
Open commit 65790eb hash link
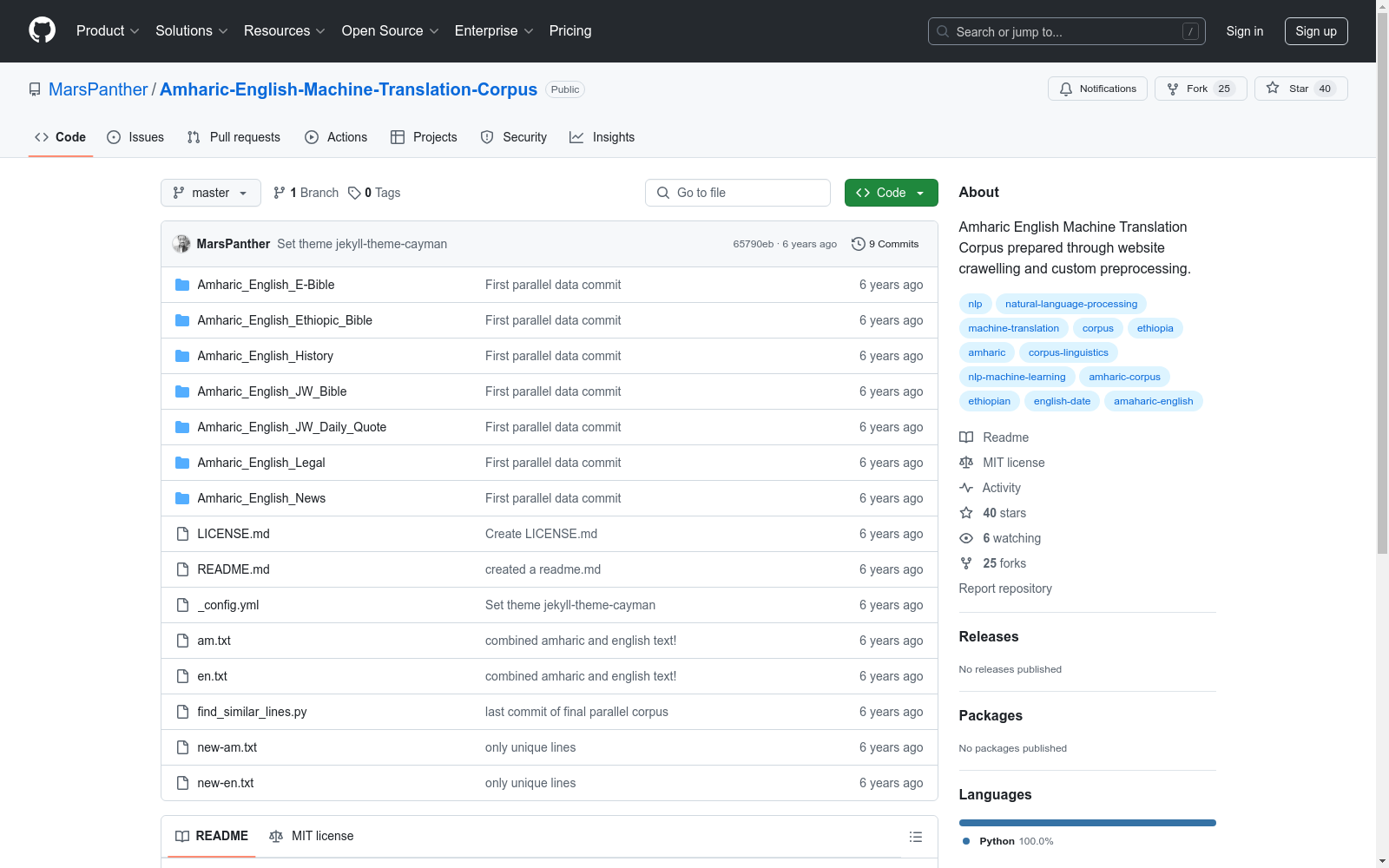(754, 244)
